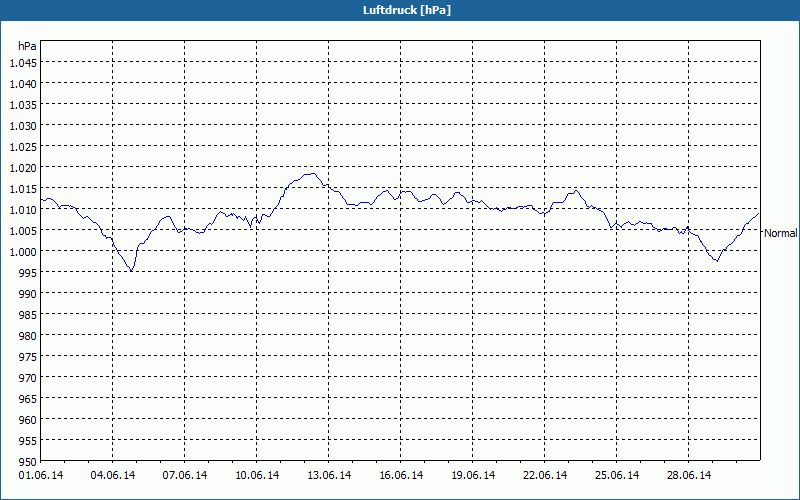Select the 07.06.14 date label
The image size is (800, 500).
(x=185, y=476)
